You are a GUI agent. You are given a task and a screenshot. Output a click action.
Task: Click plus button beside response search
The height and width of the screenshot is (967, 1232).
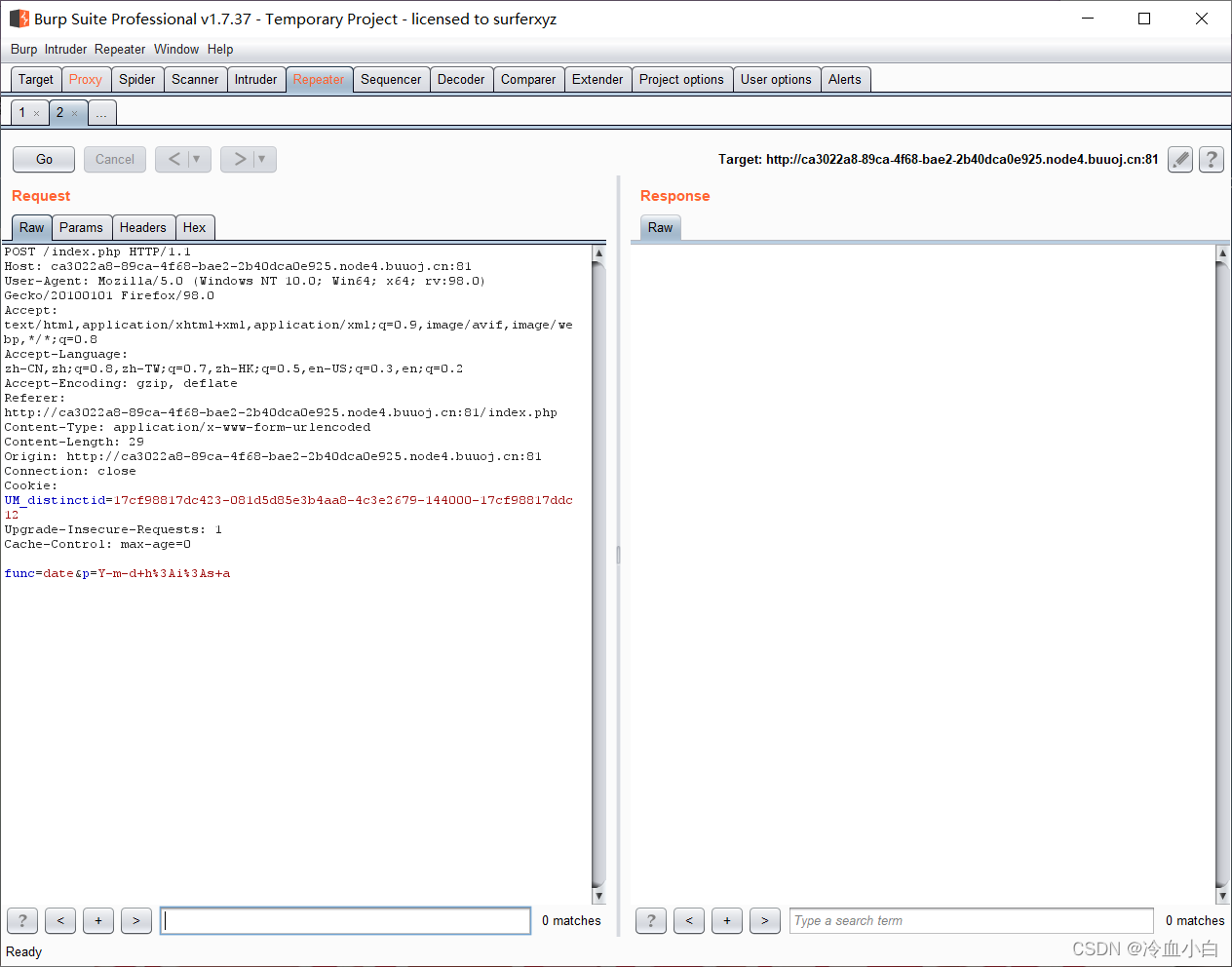tap(727, 920)
